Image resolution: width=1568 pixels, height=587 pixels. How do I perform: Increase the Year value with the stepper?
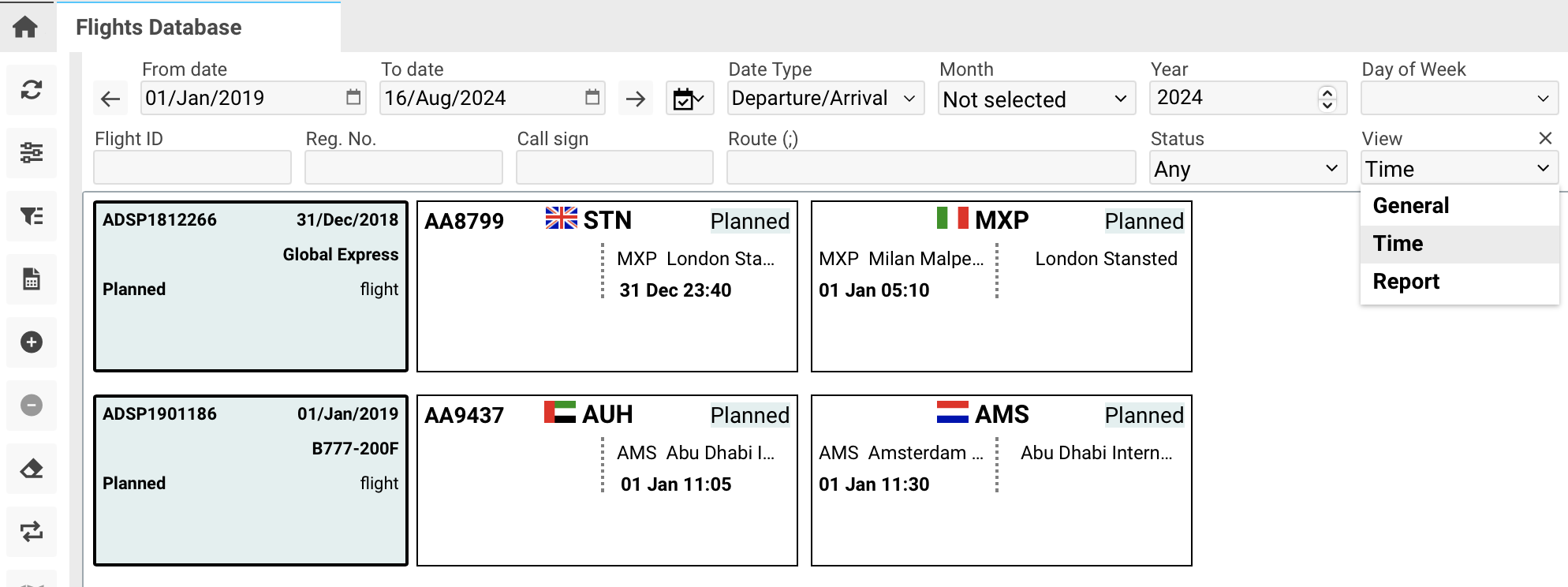(1327, 92)
